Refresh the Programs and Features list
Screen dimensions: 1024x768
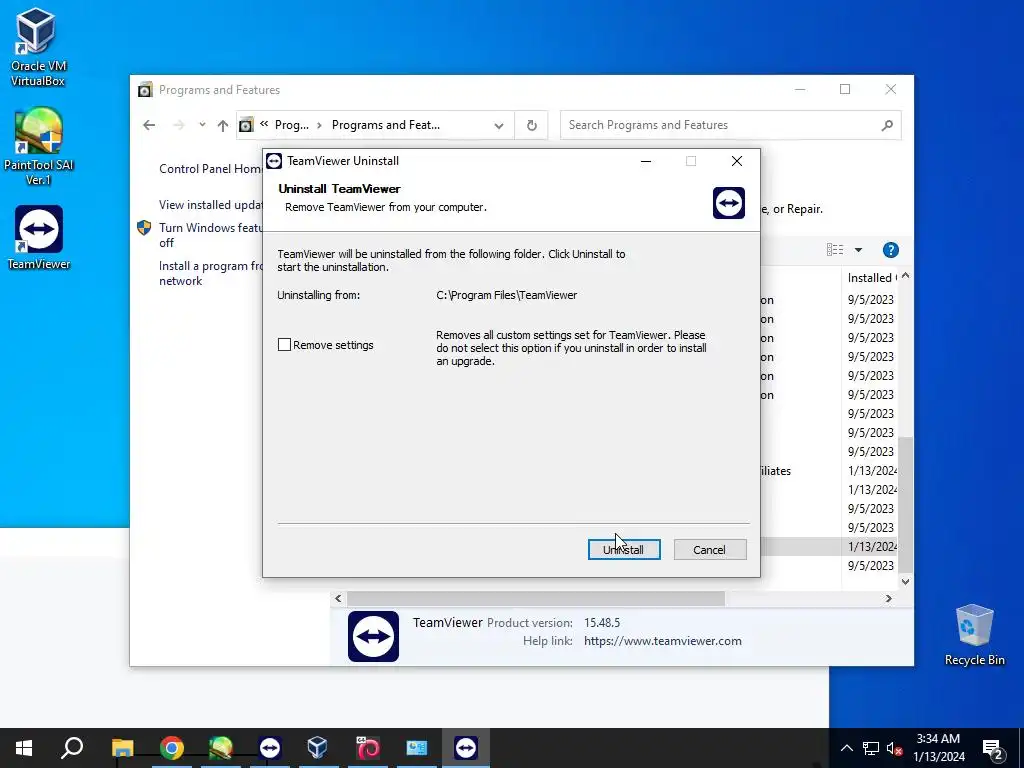click(x=532, y=125)
